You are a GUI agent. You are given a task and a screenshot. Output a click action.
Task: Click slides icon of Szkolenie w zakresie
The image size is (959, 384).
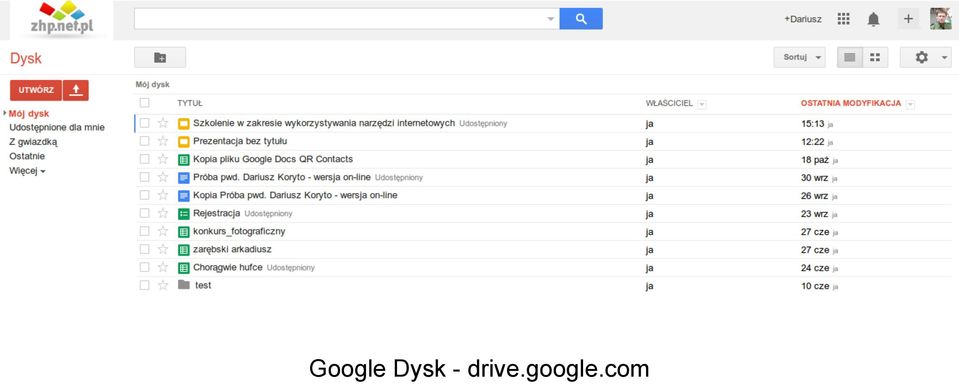[x=183, y=124]
